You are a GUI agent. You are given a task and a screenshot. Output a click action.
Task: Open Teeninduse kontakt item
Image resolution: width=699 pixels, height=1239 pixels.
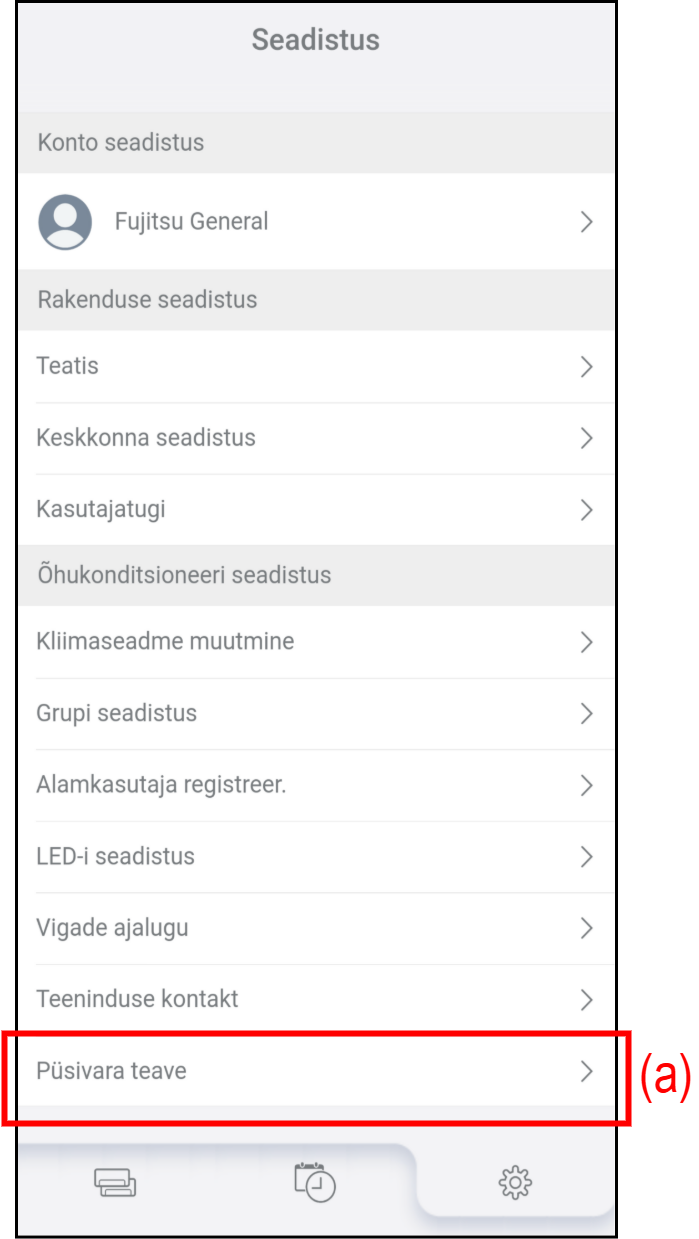[137, 999]
